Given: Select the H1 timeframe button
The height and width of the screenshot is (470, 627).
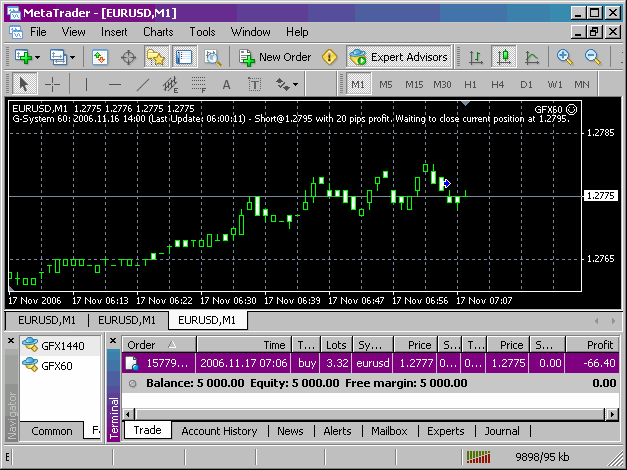Looking at the screenshot, I should coord(470,84).
